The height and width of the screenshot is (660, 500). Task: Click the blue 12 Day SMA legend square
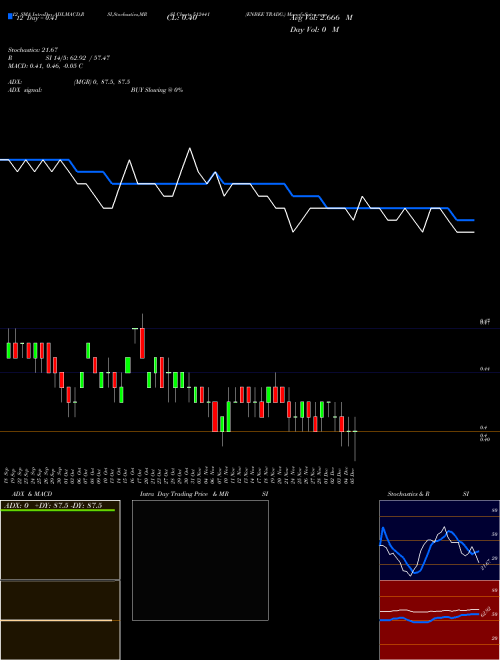pos(11,17)
